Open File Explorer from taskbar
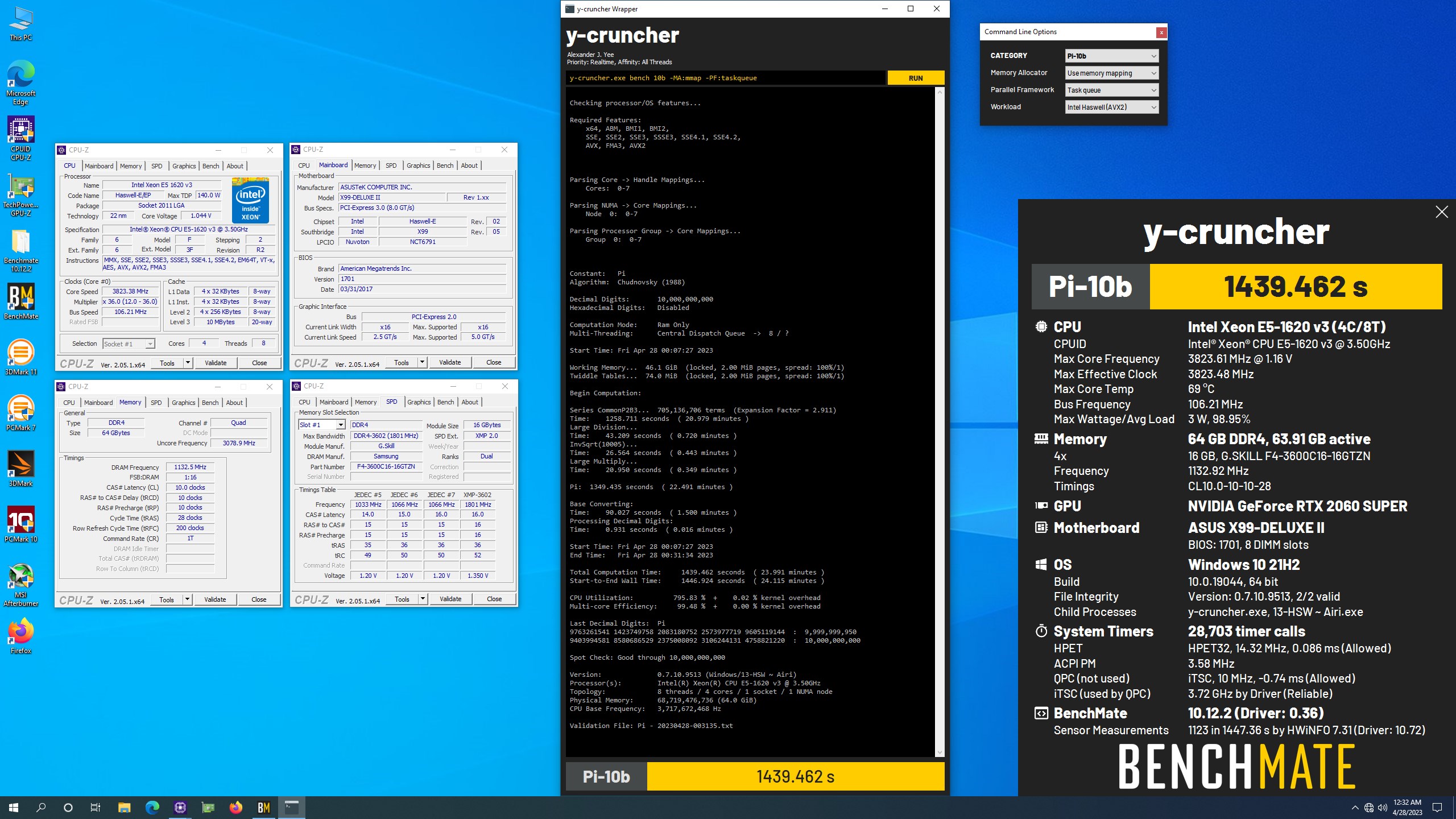Image resolution: width=1456 pixels, height=819 pixels. point(124,808)
